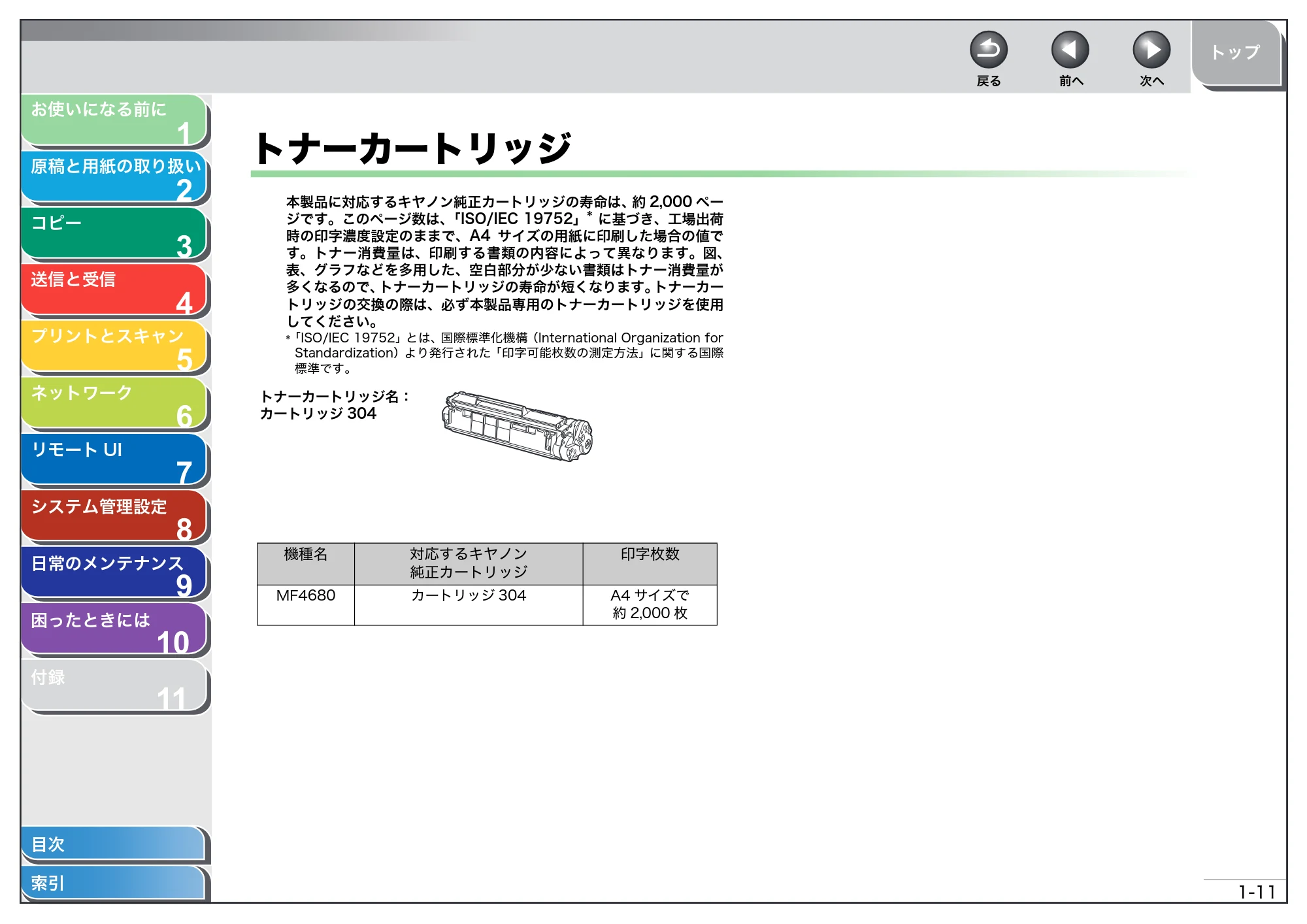1307x924 pixels.
Task: Go to the previous page with 前へ icon
Action: click(x=1070, y=50)
